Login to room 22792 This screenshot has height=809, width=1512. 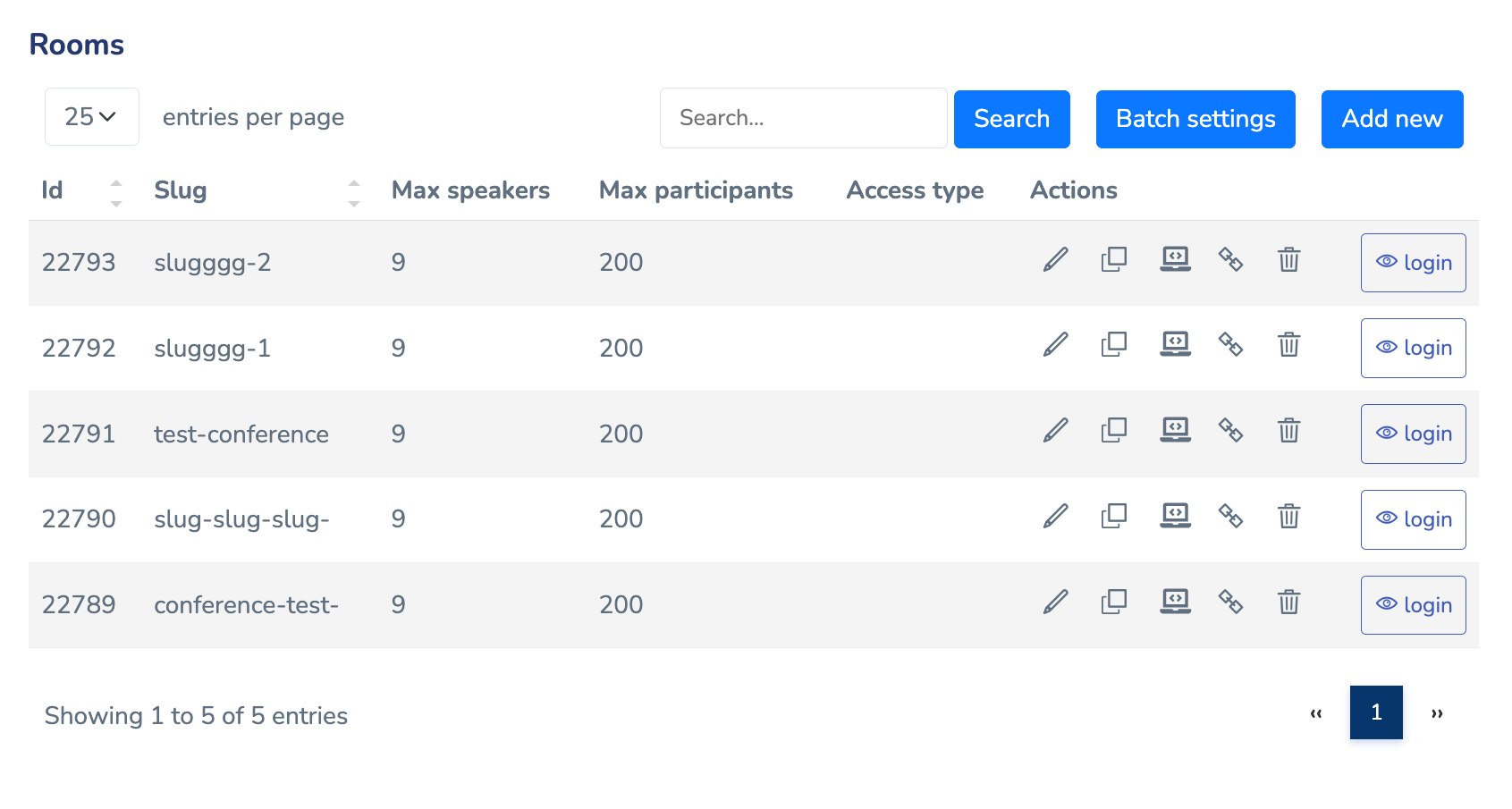1414,348
